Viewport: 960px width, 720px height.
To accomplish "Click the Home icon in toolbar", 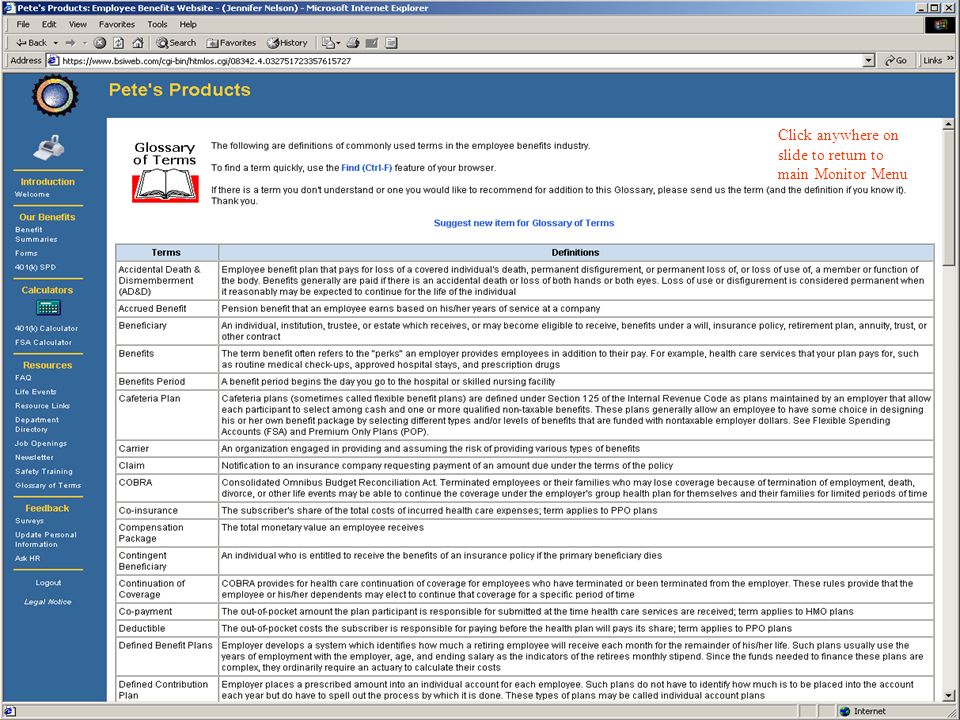I will tap(138, 43).
